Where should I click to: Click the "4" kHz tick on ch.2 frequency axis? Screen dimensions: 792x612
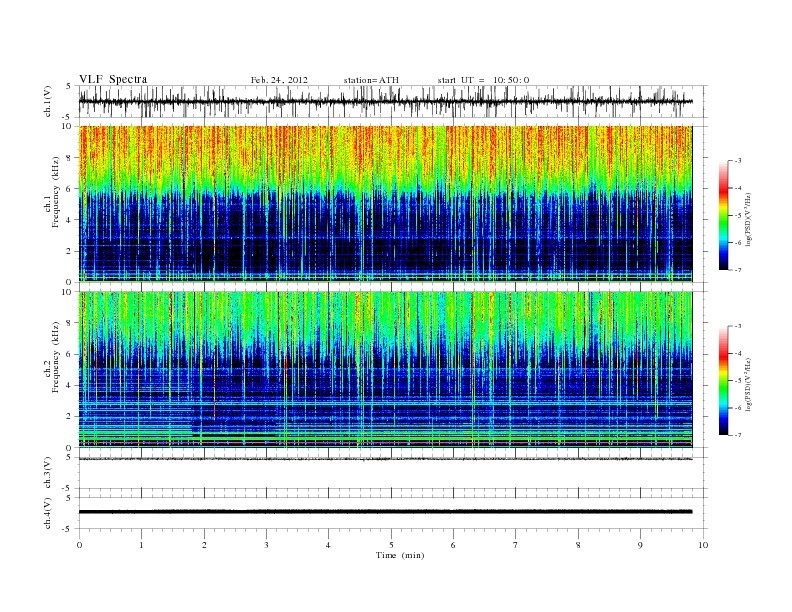69,385
